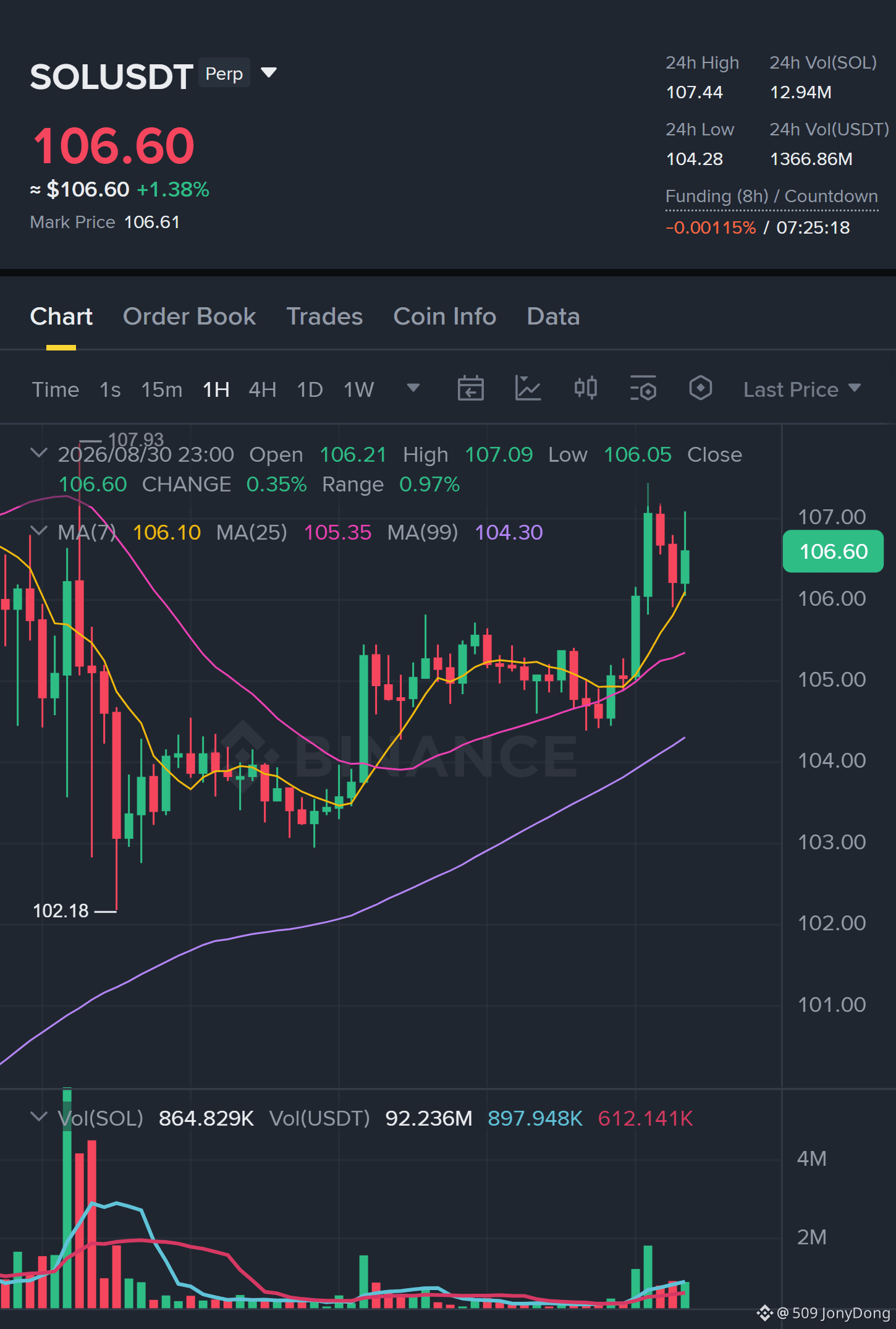
Task: Select the 1H interval
Action: pyautogui.click(x=216, y=389)
